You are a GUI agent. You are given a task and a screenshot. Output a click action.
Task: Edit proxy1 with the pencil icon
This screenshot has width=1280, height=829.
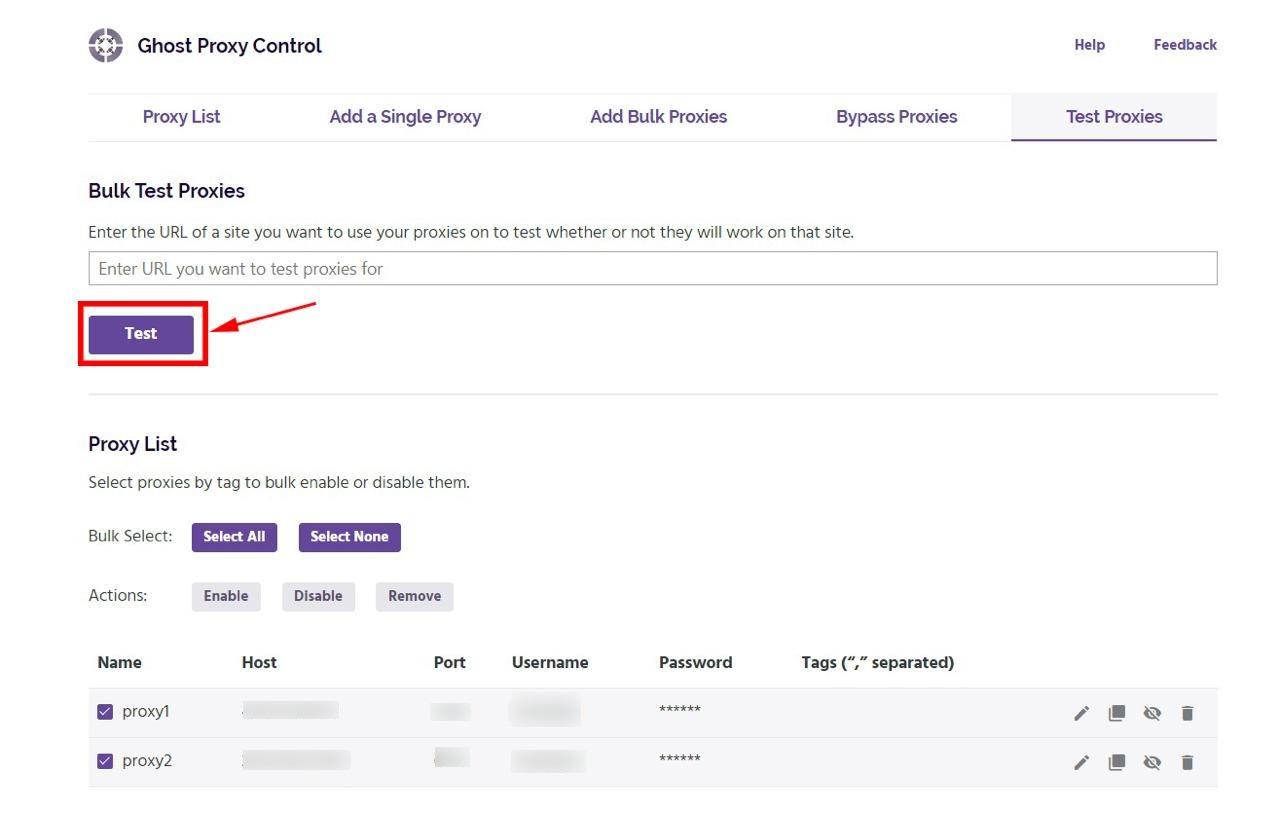[1081, 713]
